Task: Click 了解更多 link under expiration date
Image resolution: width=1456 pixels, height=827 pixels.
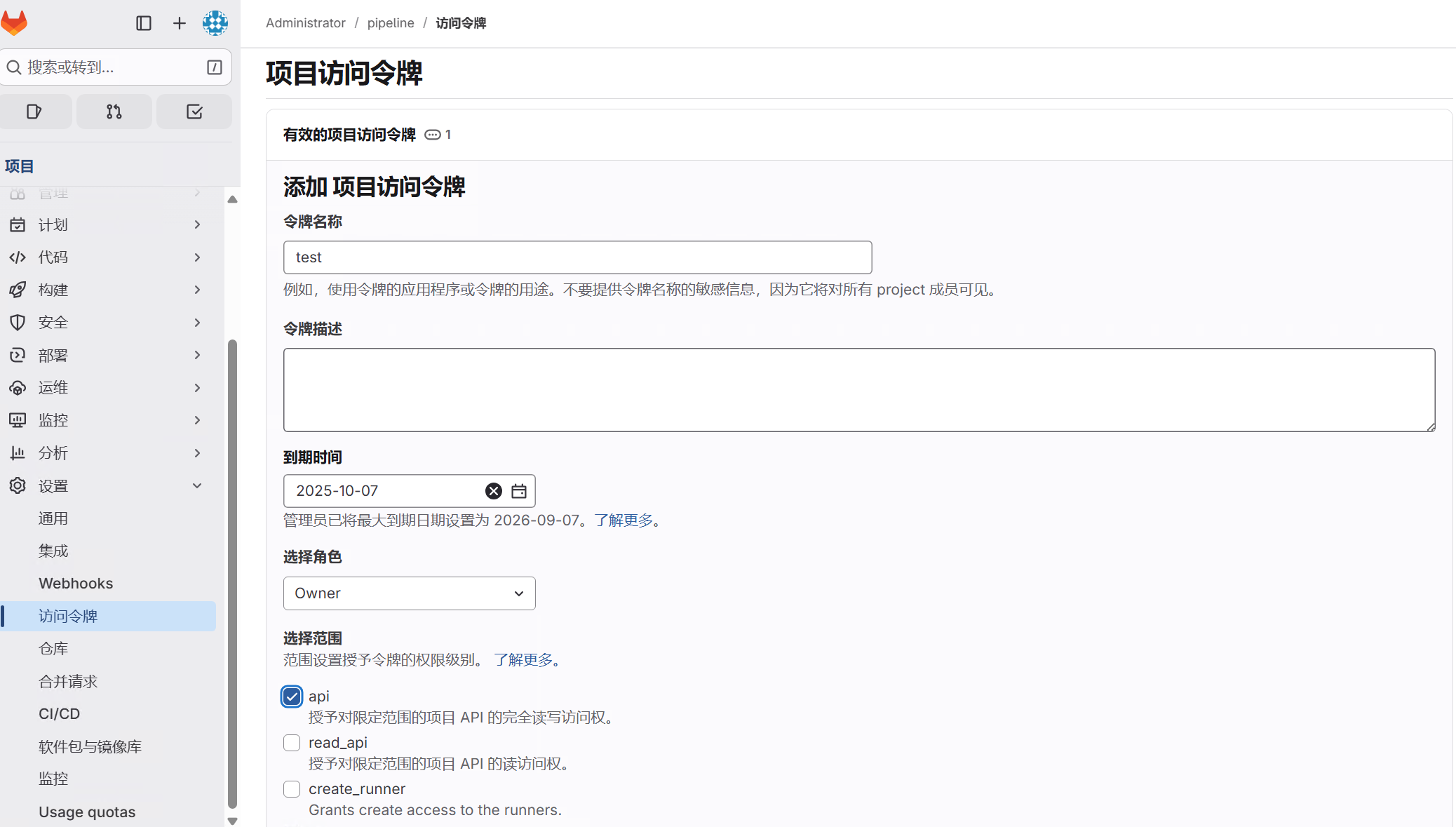Action: [x=623, y=520]
